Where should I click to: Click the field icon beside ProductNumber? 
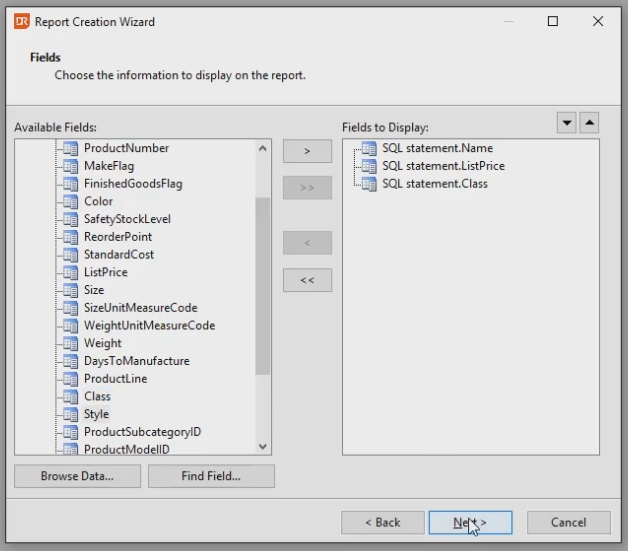[71, 148]
